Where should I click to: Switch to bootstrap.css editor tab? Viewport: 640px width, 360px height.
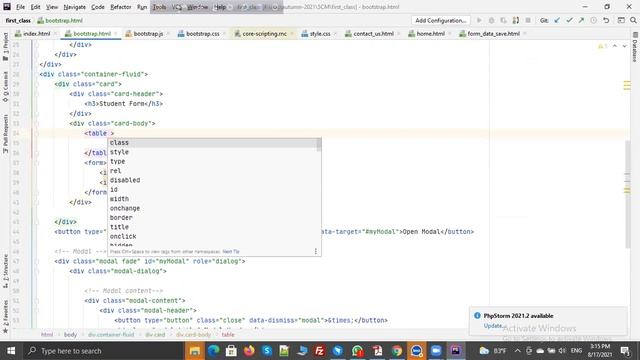coord(202,34)
